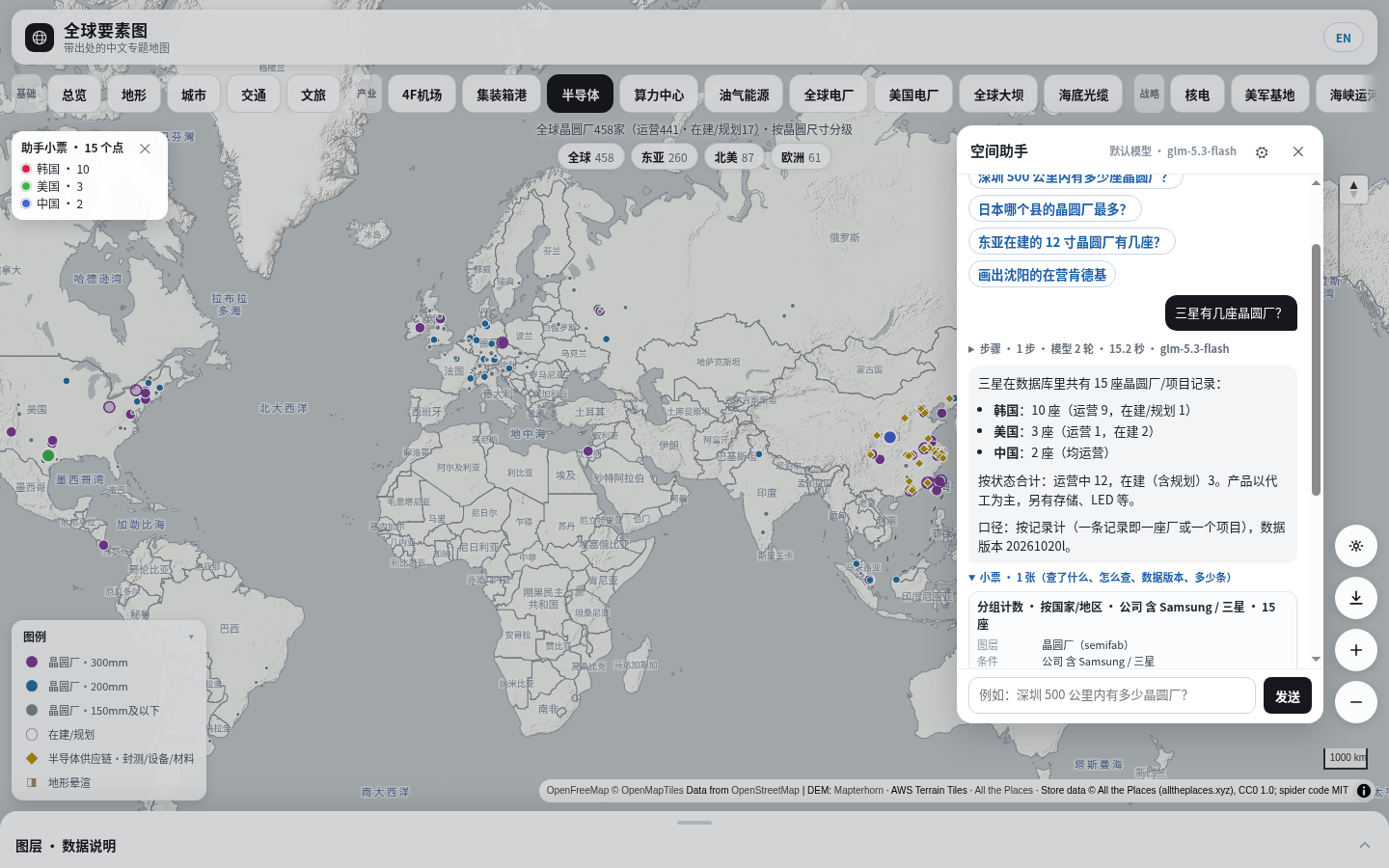The width and height of the screenshot is (1389, 868).
Task: Open assistant settings gear icon
Action: pos(1262,152)
